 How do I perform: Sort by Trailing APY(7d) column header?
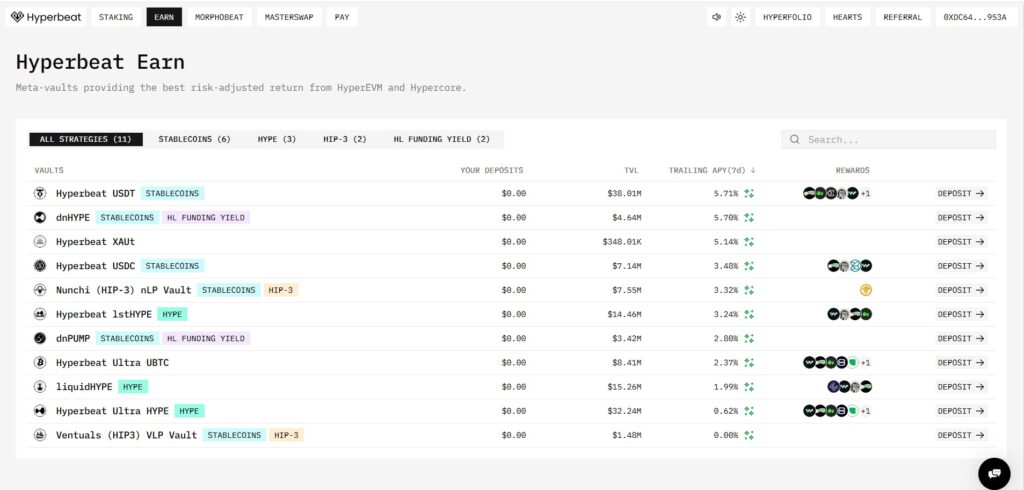(x=711, y=170)
